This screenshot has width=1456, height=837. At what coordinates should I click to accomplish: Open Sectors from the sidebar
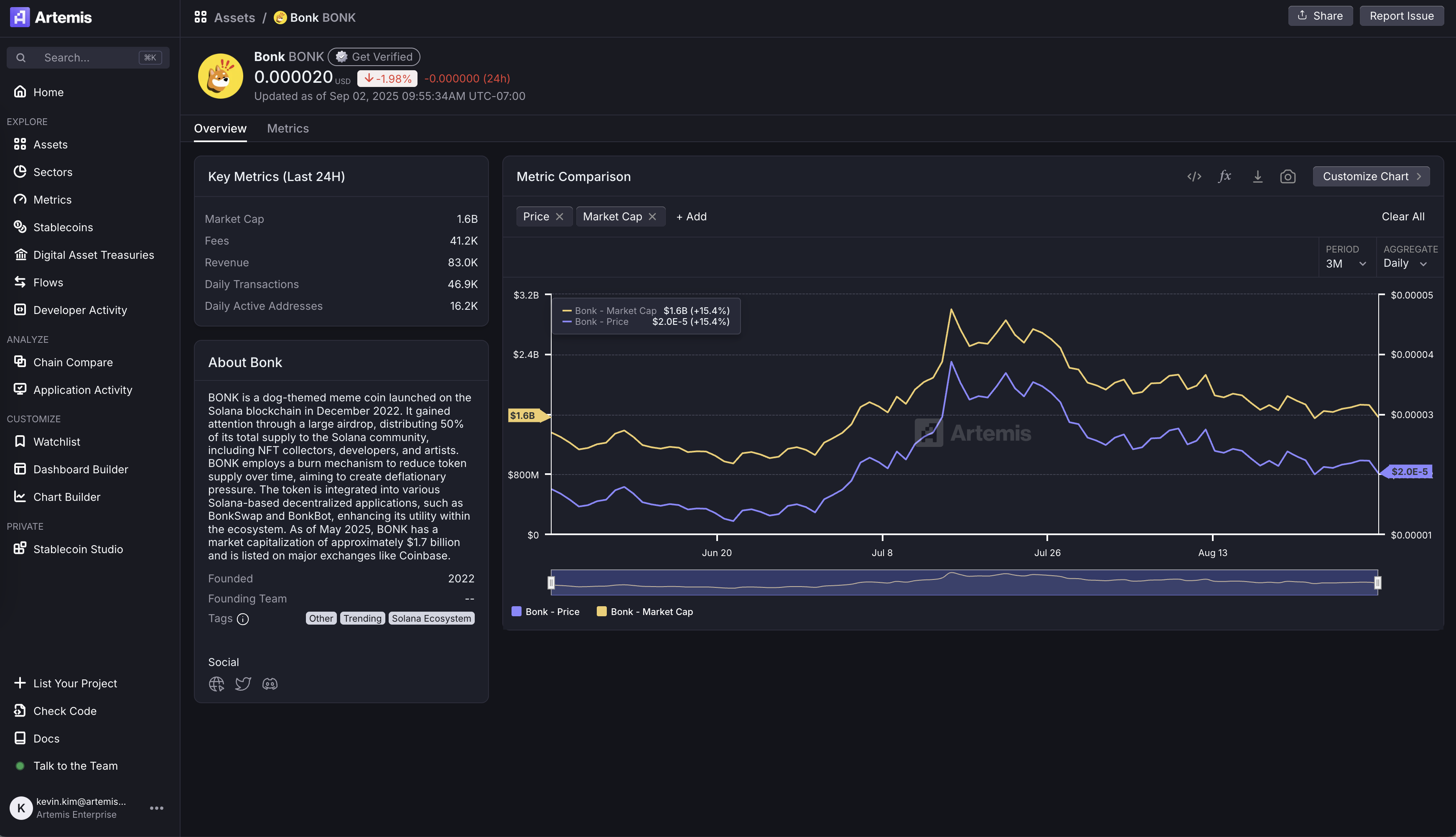click(x=43, y=172)
